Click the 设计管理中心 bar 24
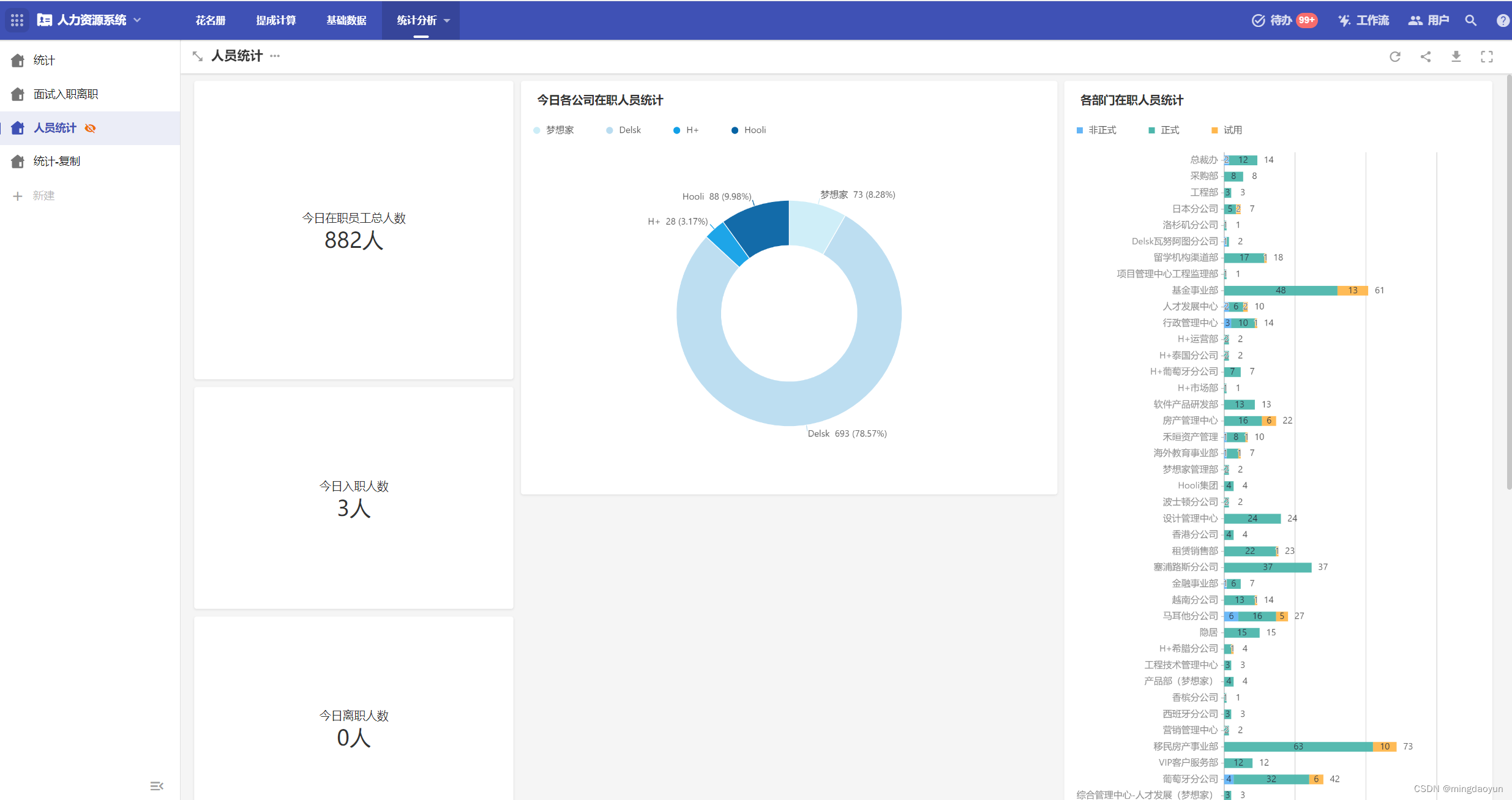 pos(1252,518)
